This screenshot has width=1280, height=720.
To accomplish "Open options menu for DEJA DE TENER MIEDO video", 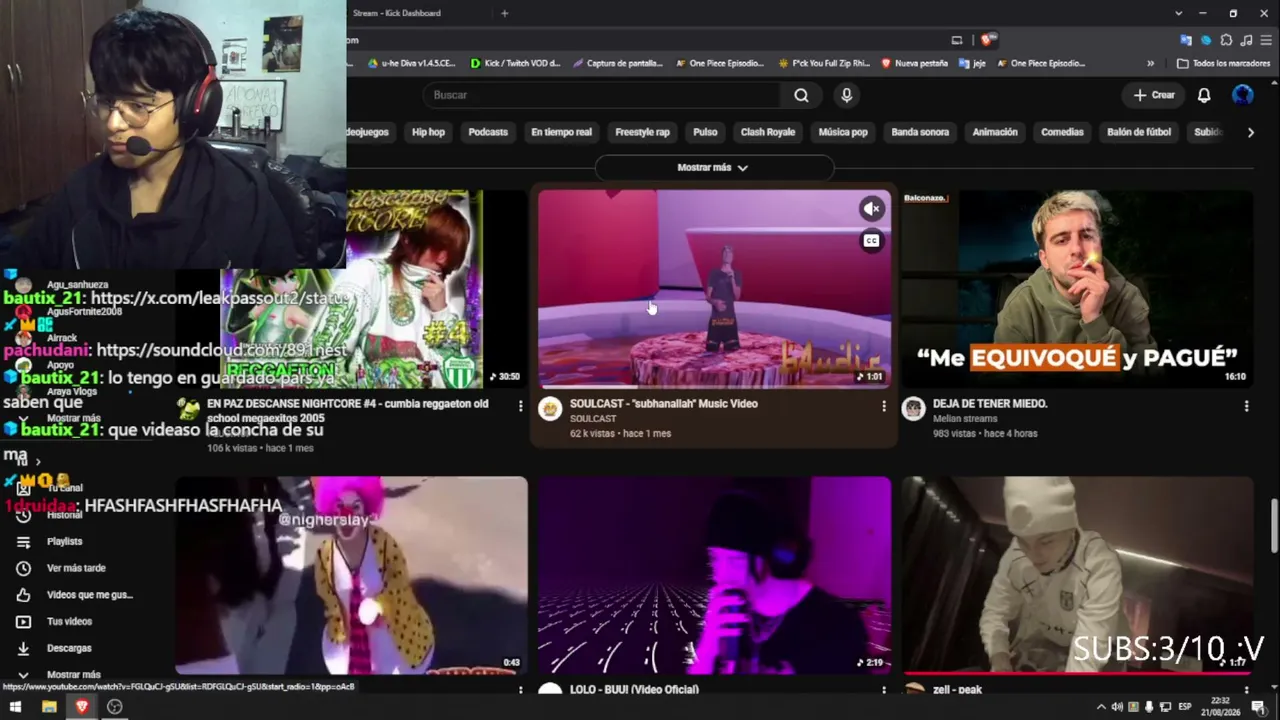I will coord(1246,406).
